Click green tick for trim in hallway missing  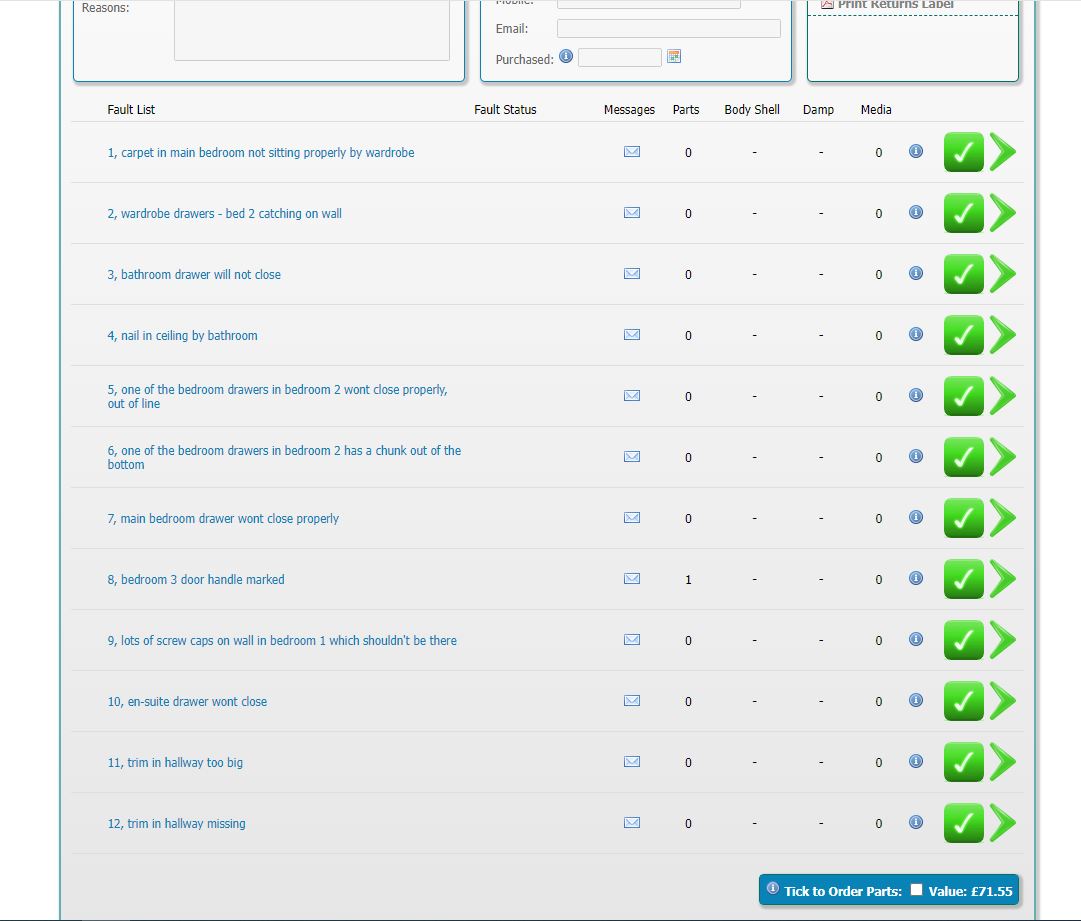(963, 823)
